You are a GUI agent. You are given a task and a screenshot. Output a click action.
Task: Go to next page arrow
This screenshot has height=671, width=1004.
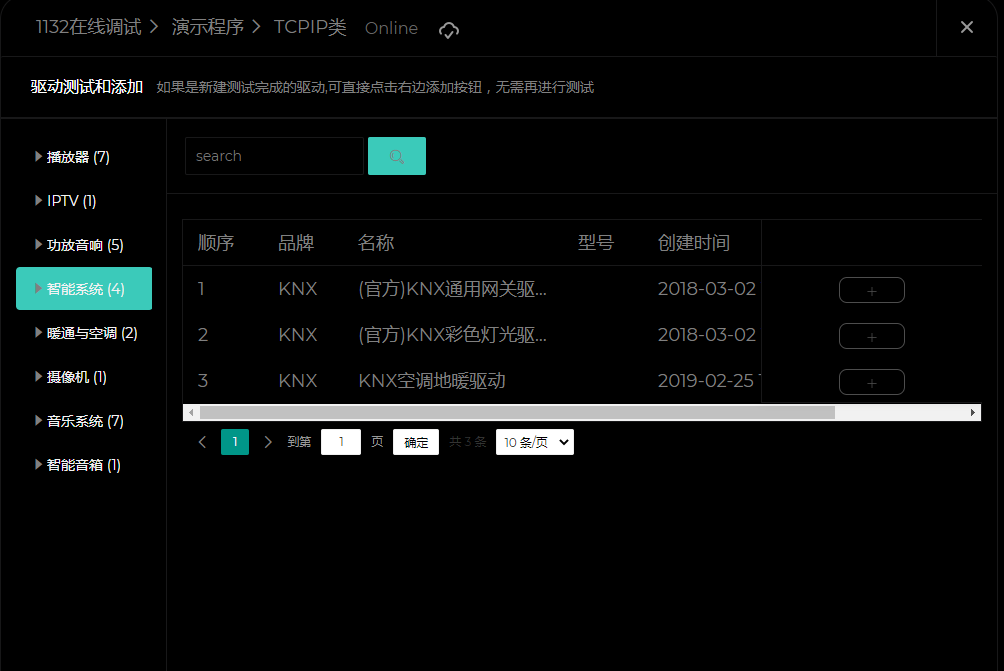(268, 442)
